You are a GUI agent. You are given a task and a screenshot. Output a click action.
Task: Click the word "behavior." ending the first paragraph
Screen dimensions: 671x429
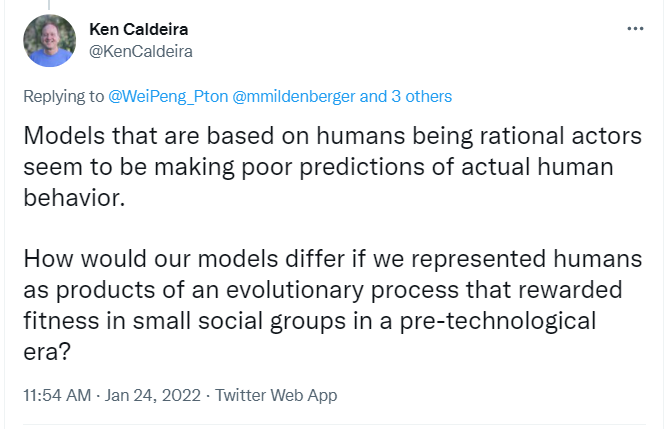click(74, 198)
